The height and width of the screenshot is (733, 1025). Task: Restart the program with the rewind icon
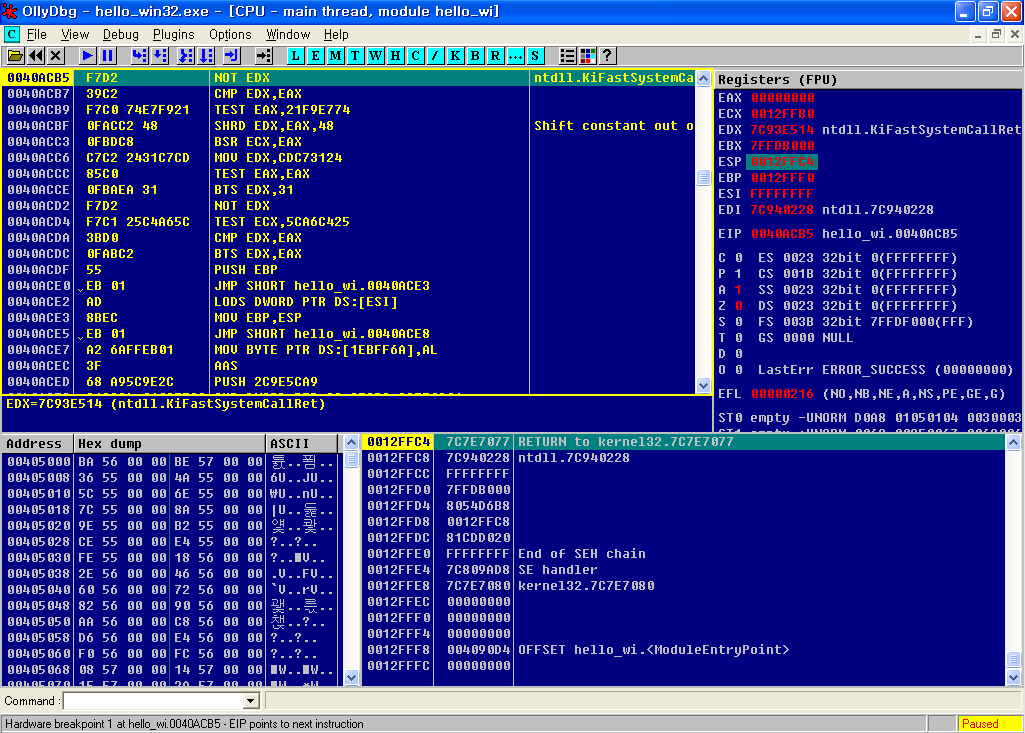[x=36, y=56]
